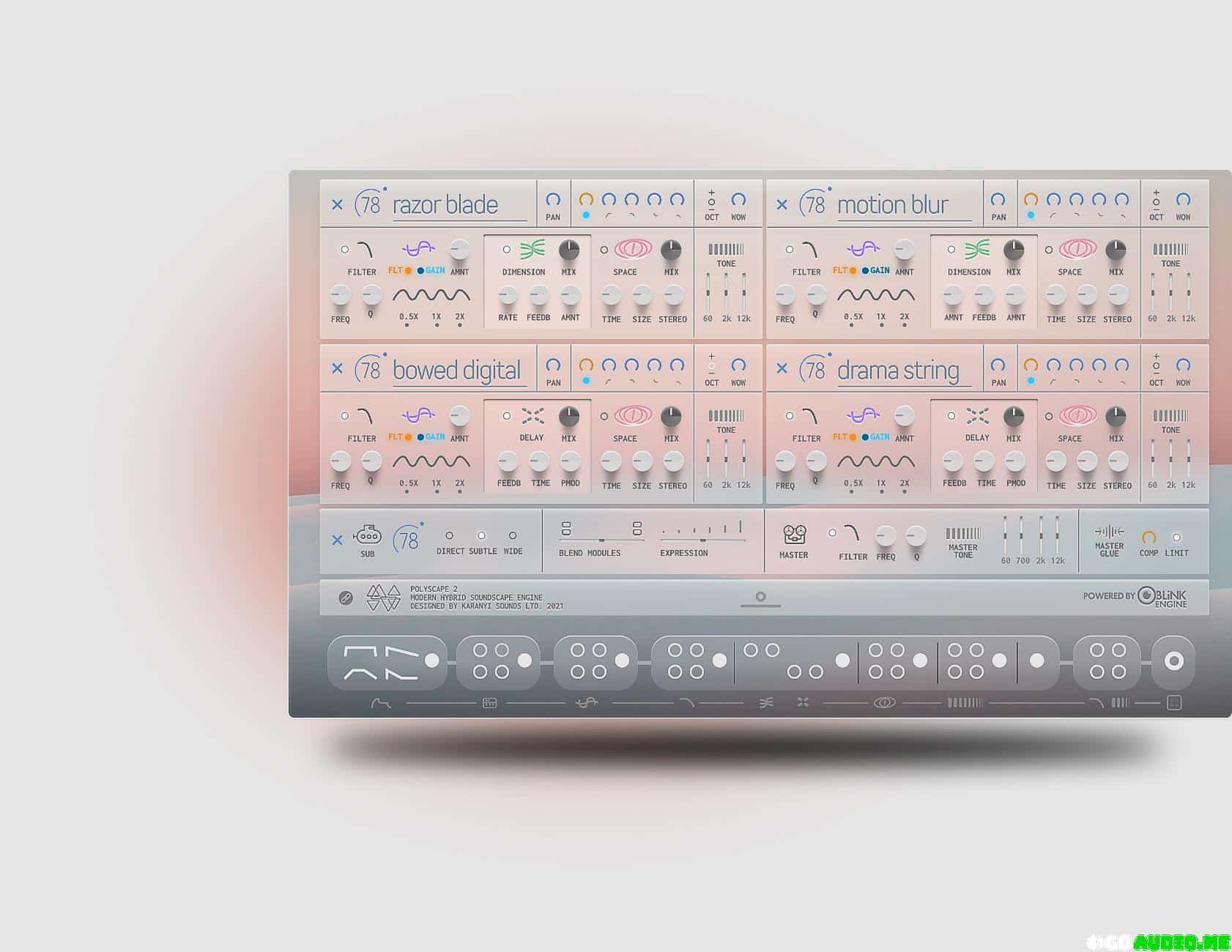Click the submarine SUB icon

coord(367,535)
